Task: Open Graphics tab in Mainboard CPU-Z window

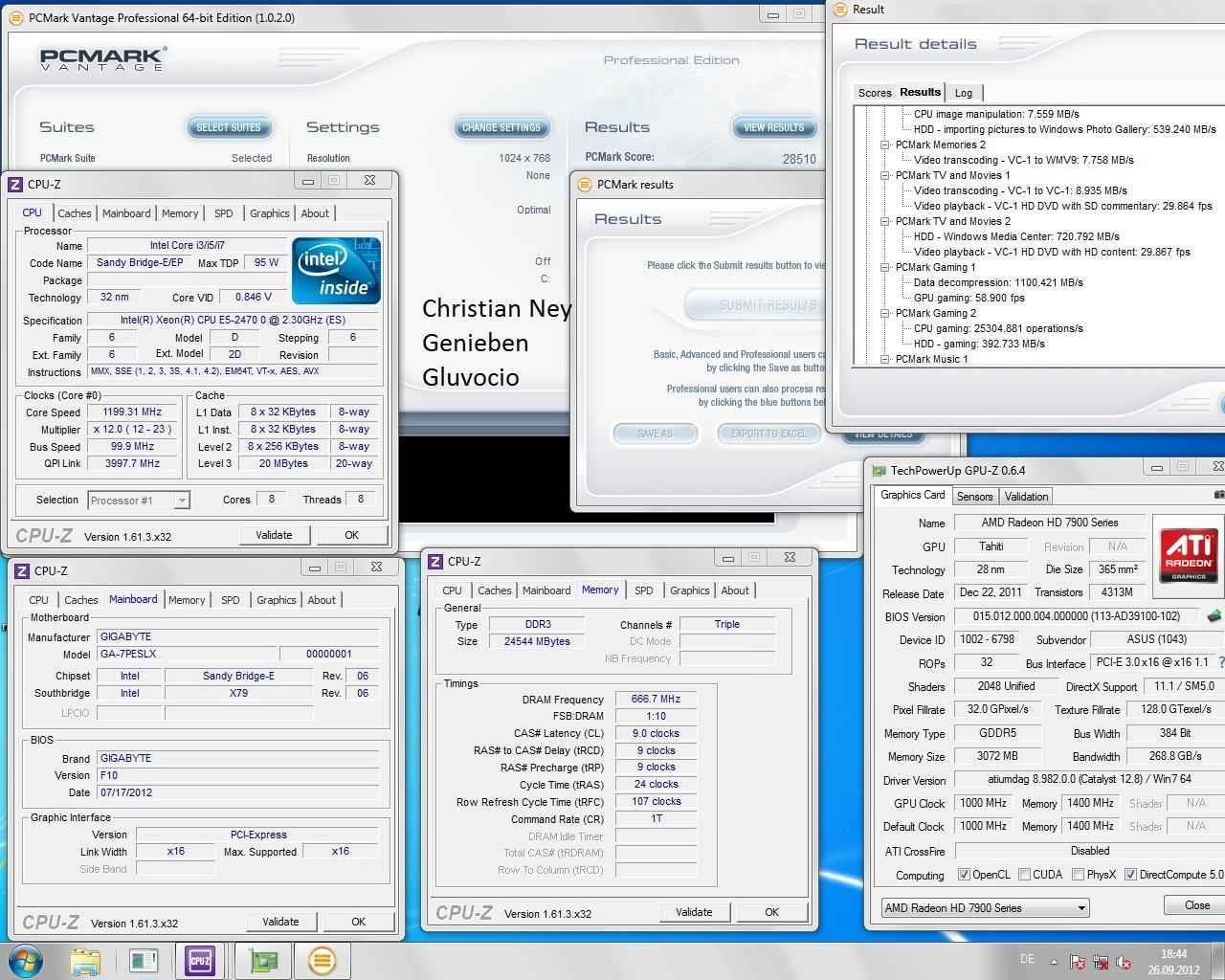Action: pos(277,600)
